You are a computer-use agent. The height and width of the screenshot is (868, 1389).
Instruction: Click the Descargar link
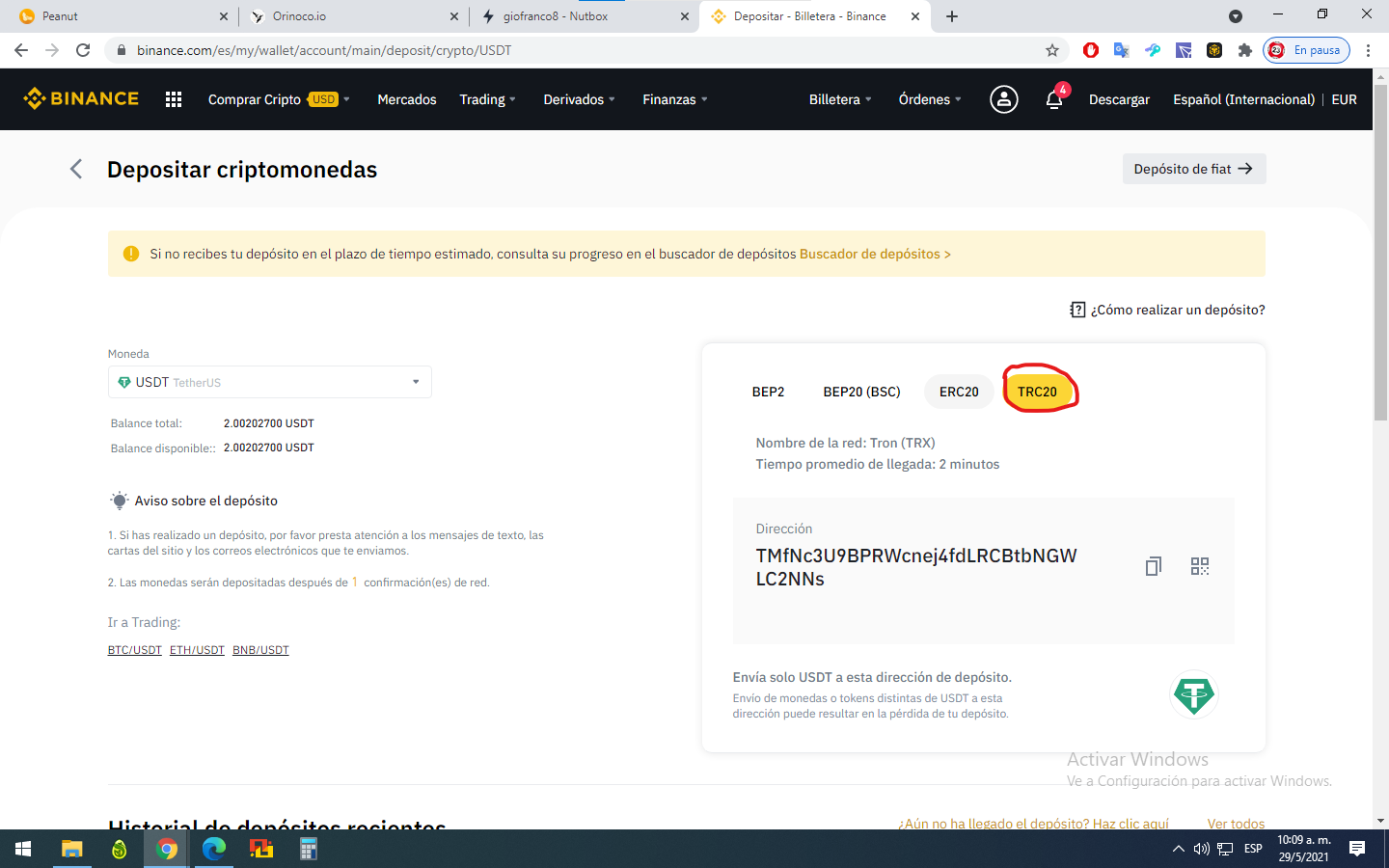1119,99
